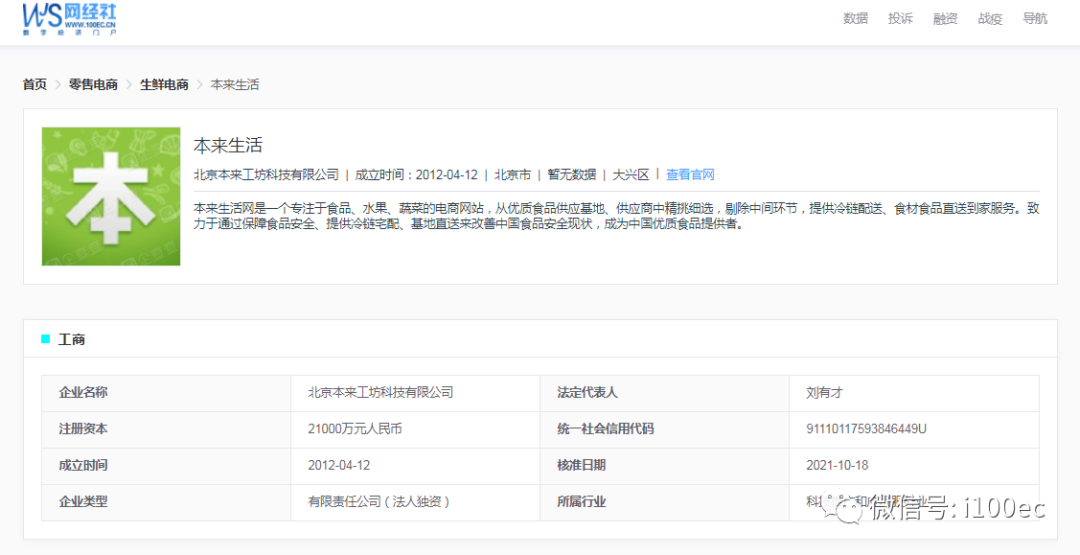Click company name value 北京本来工坊科技有限公司 in table

(380, 393)
